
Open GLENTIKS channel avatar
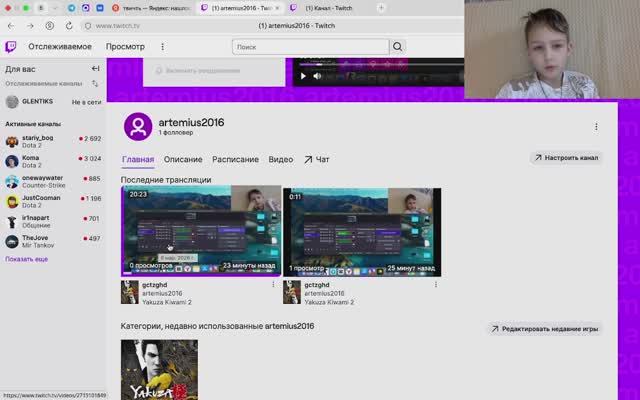12,102
